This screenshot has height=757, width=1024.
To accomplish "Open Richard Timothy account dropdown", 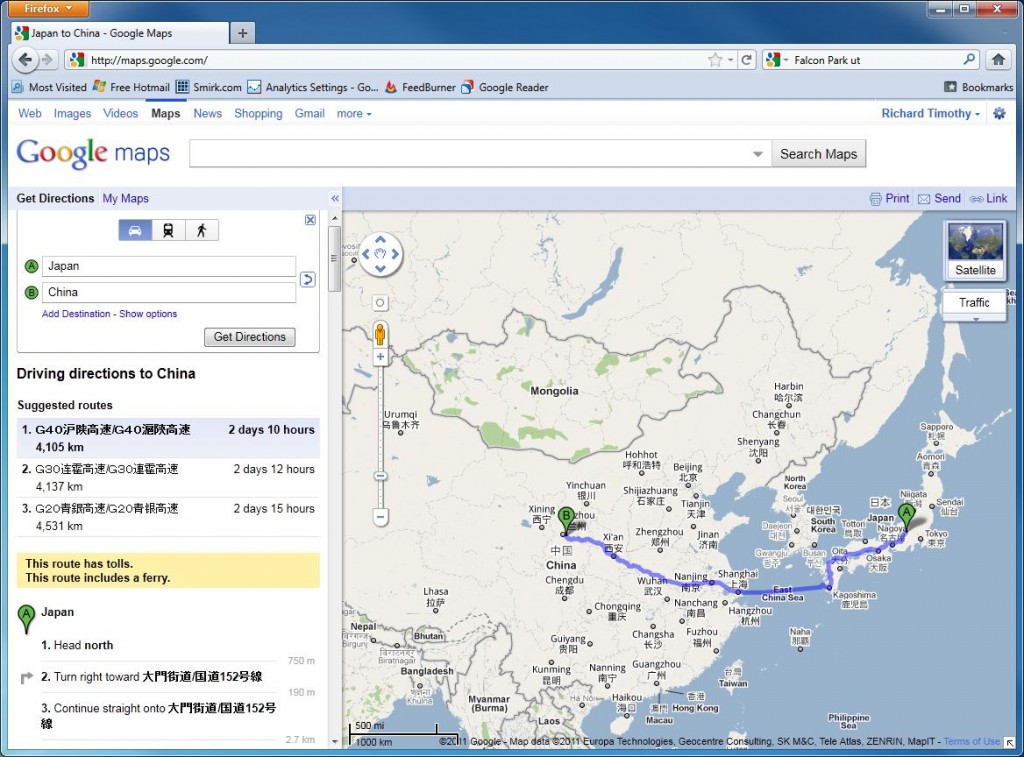I will pyautogui.click(x=930, y=113).
